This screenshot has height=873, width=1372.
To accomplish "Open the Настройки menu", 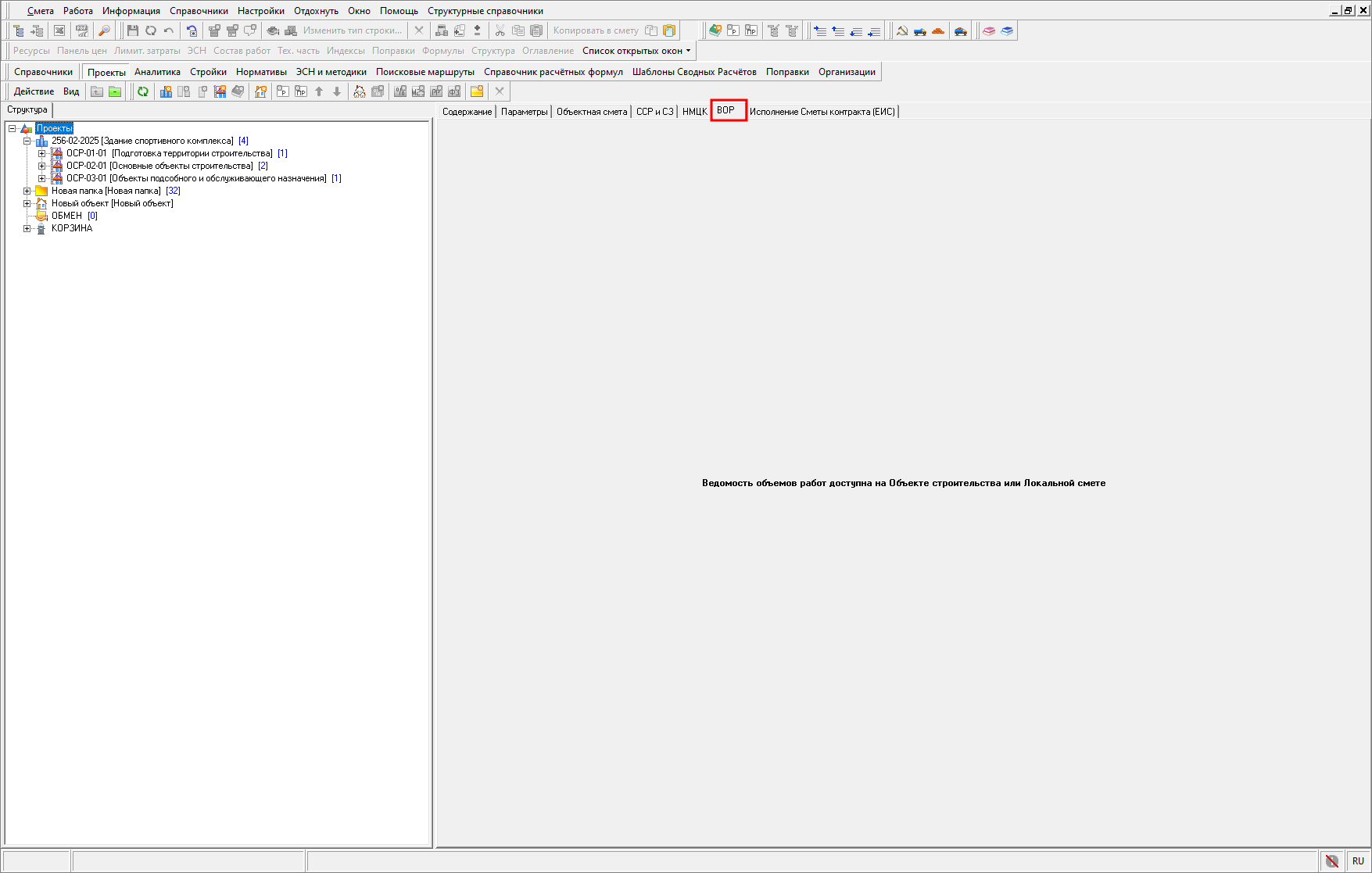I will [x=260, y=11].
